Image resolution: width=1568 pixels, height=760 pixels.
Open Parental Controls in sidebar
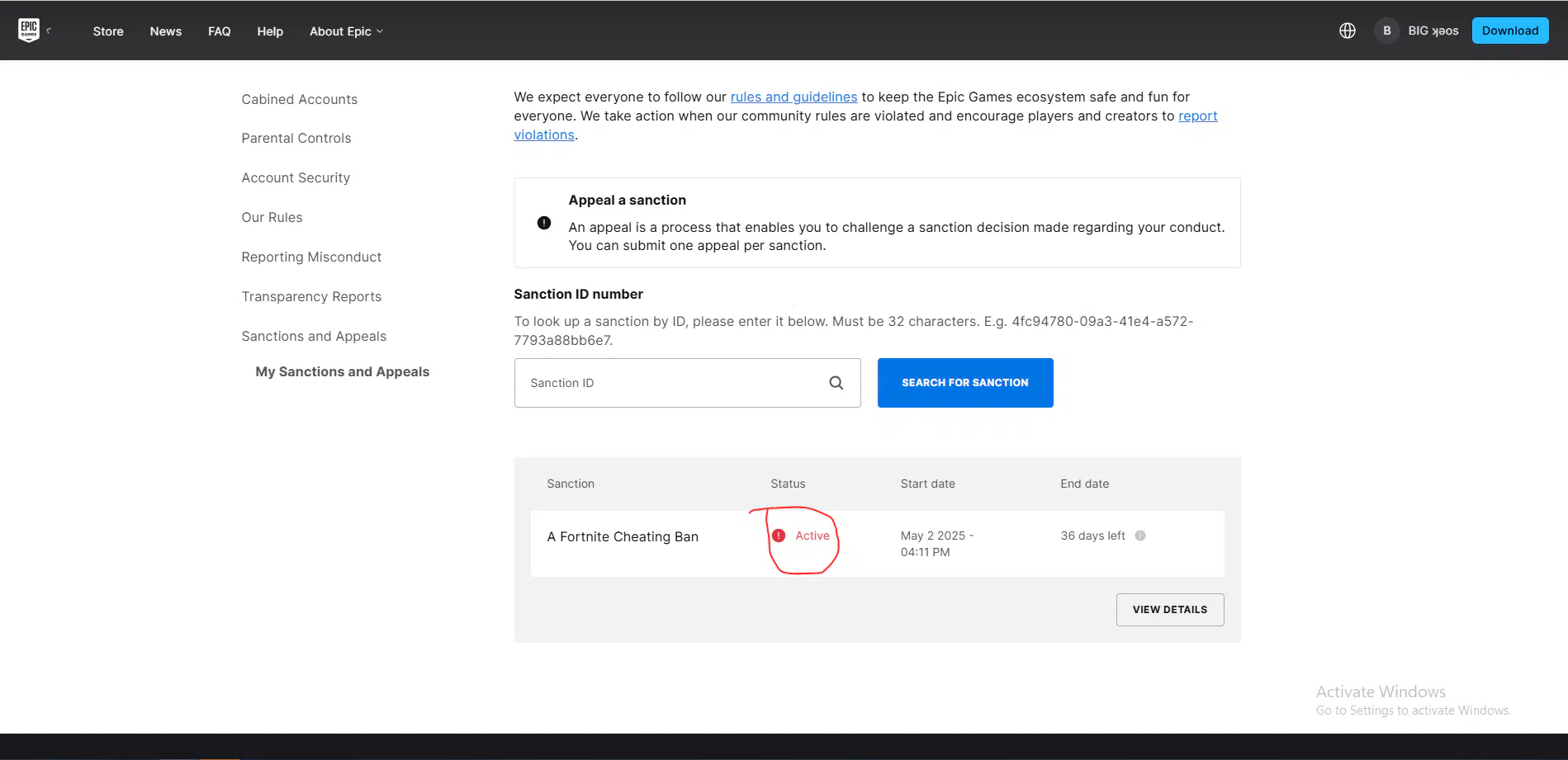pos(296,138)
